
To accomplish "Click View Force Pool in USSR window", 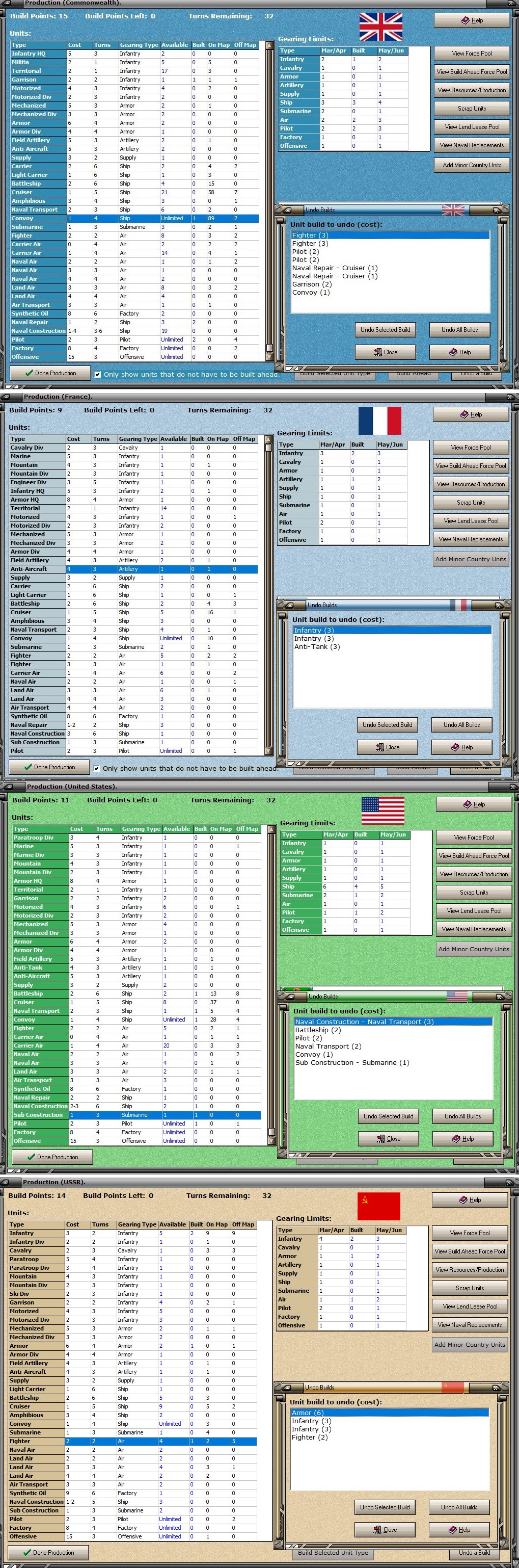I will [470, 1233].
